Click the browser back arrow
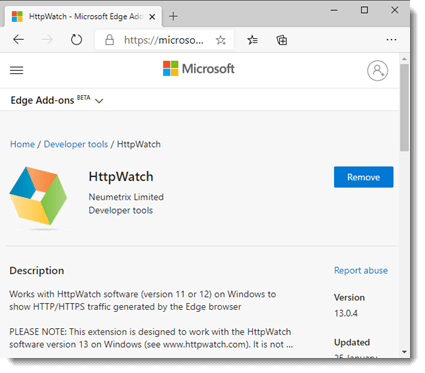 [x=18, y=40]
